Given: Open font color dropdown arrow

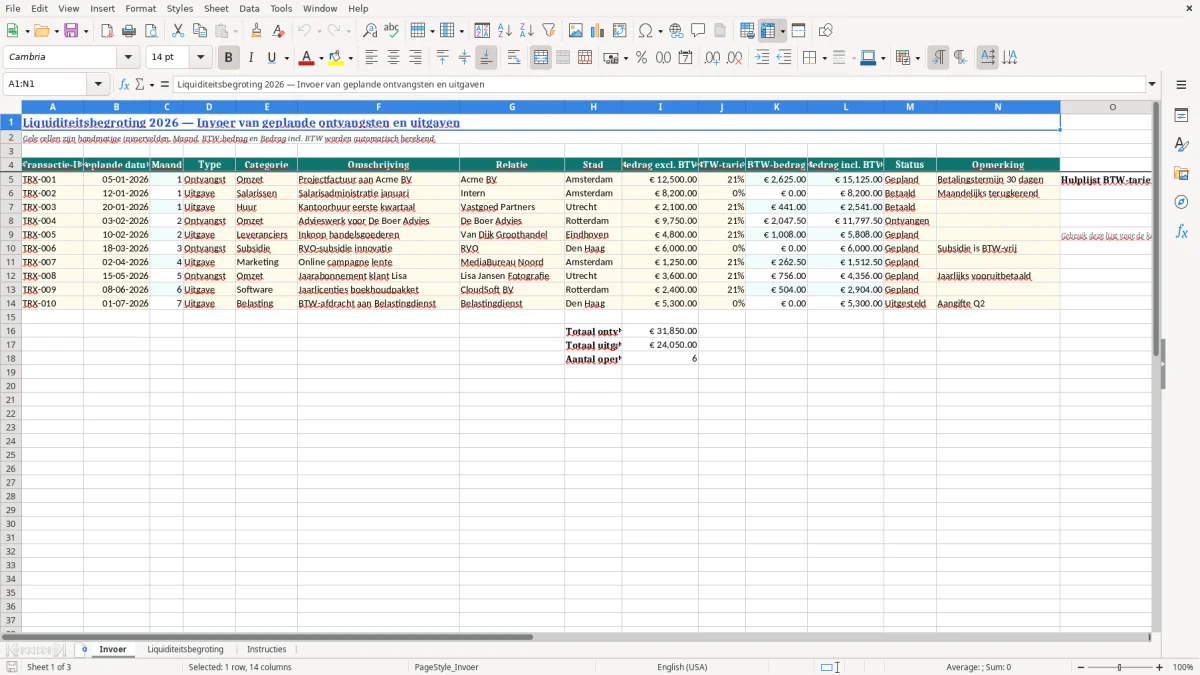Looking at the screenshot, I should (321, 58).
